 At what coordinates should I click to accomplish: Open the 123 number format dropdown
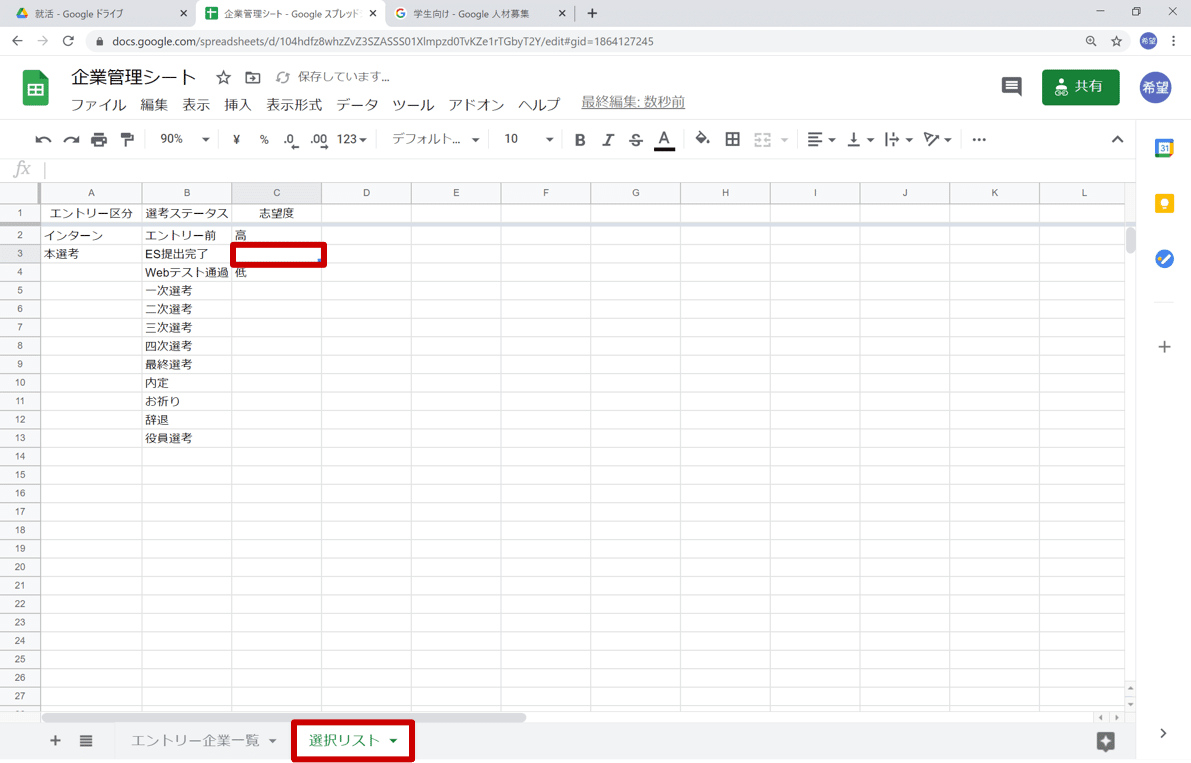(352, 140)
